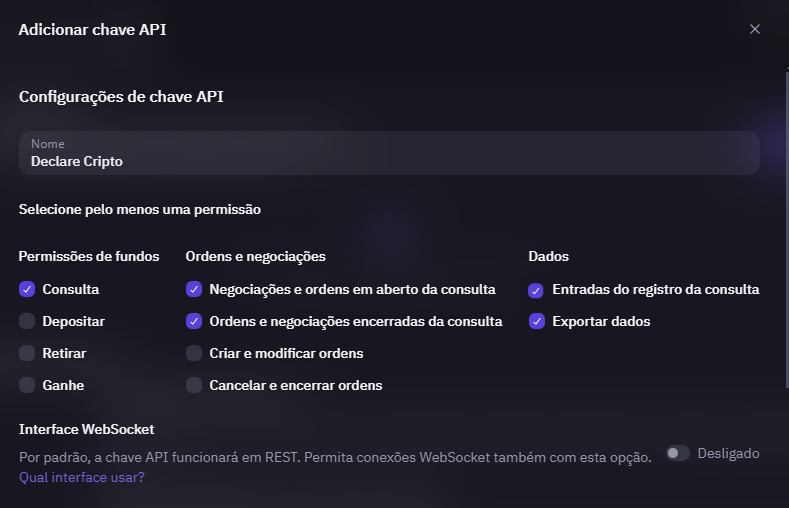Close the Adicionar chave API dialog
The width and height of the screenshot is (789, 508).
point(755,29)
